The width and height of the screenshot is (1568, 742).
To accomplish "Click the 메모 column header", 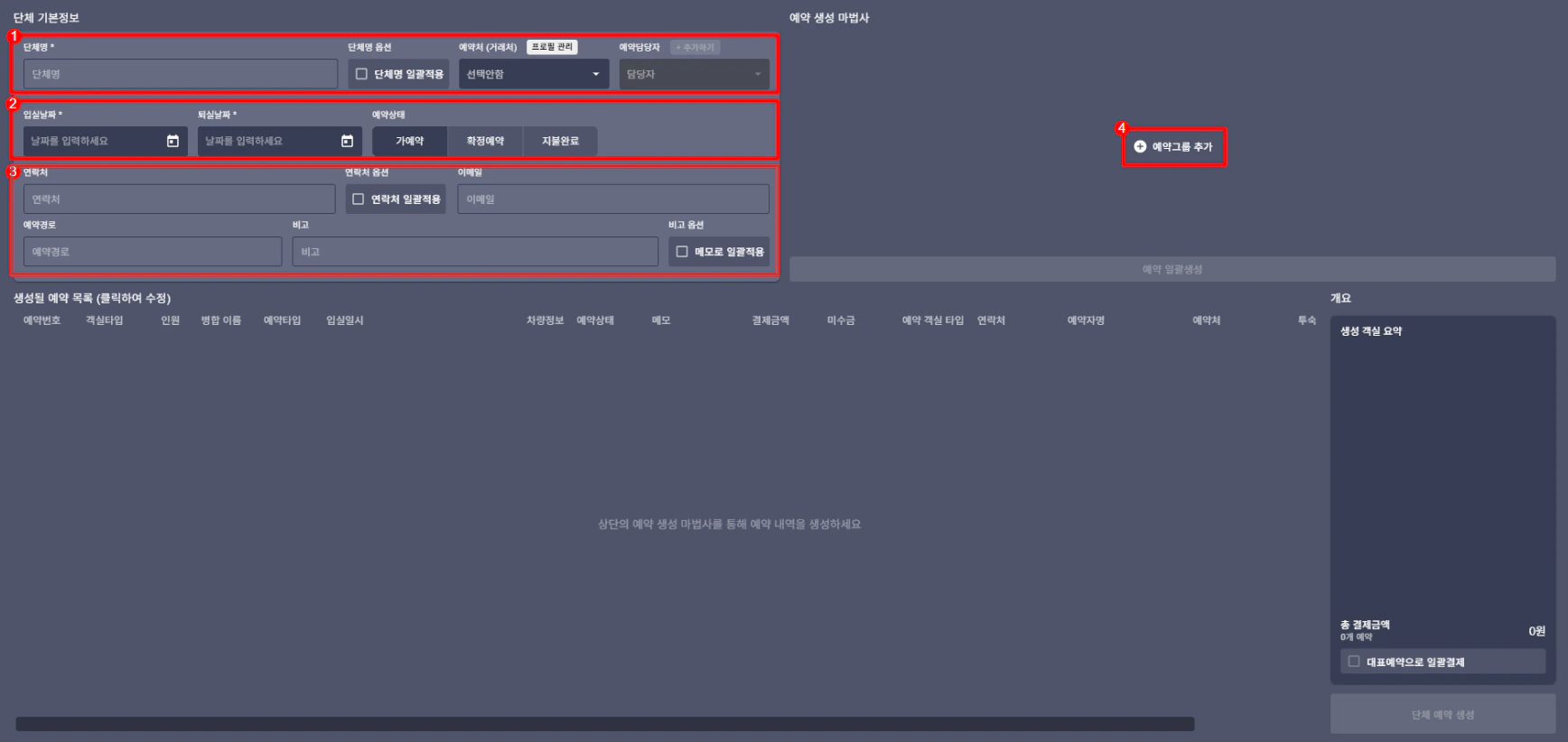I will click(661, 320).
